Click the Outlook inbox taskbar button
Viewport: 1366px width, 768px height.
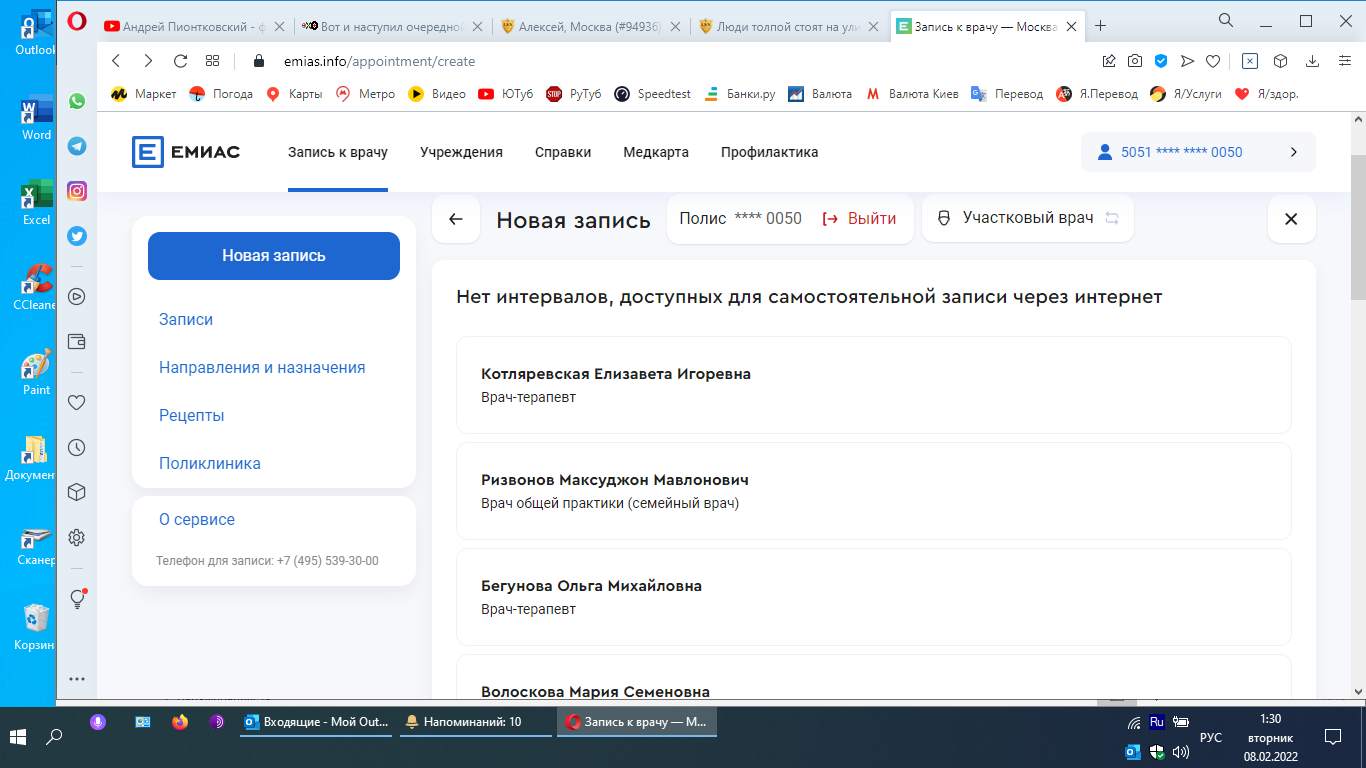pyautogui.click(x=317, y=721)
